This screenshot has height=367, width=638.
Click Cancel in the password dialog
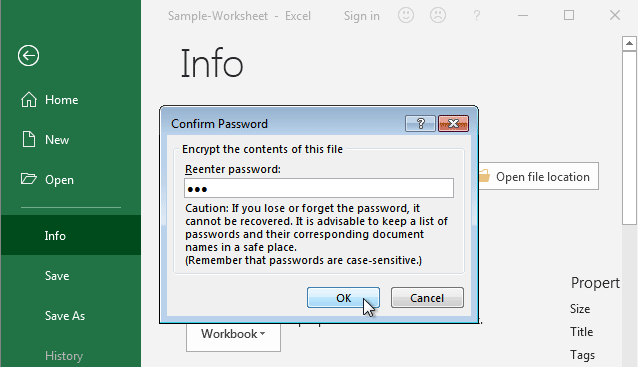point(427,298)
